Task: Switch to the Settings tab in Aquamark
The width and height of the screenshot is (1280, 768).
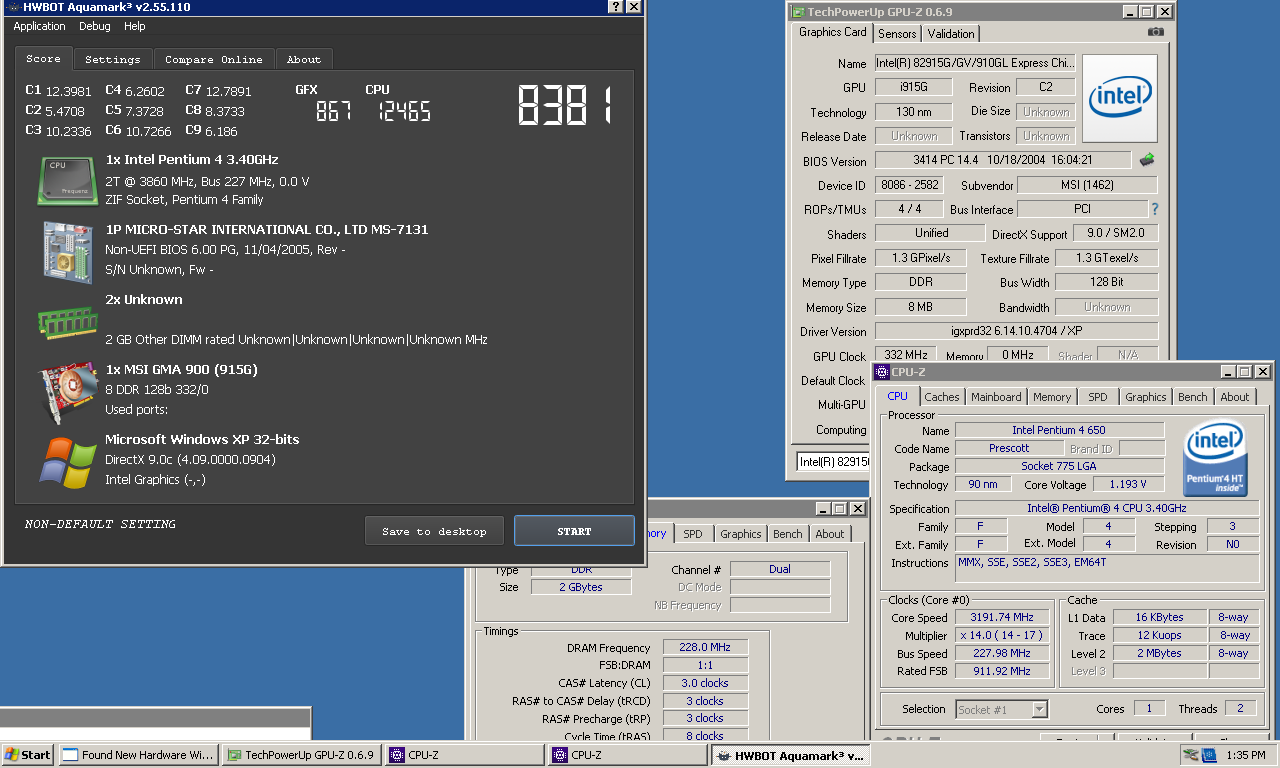Action: [112, 60]
